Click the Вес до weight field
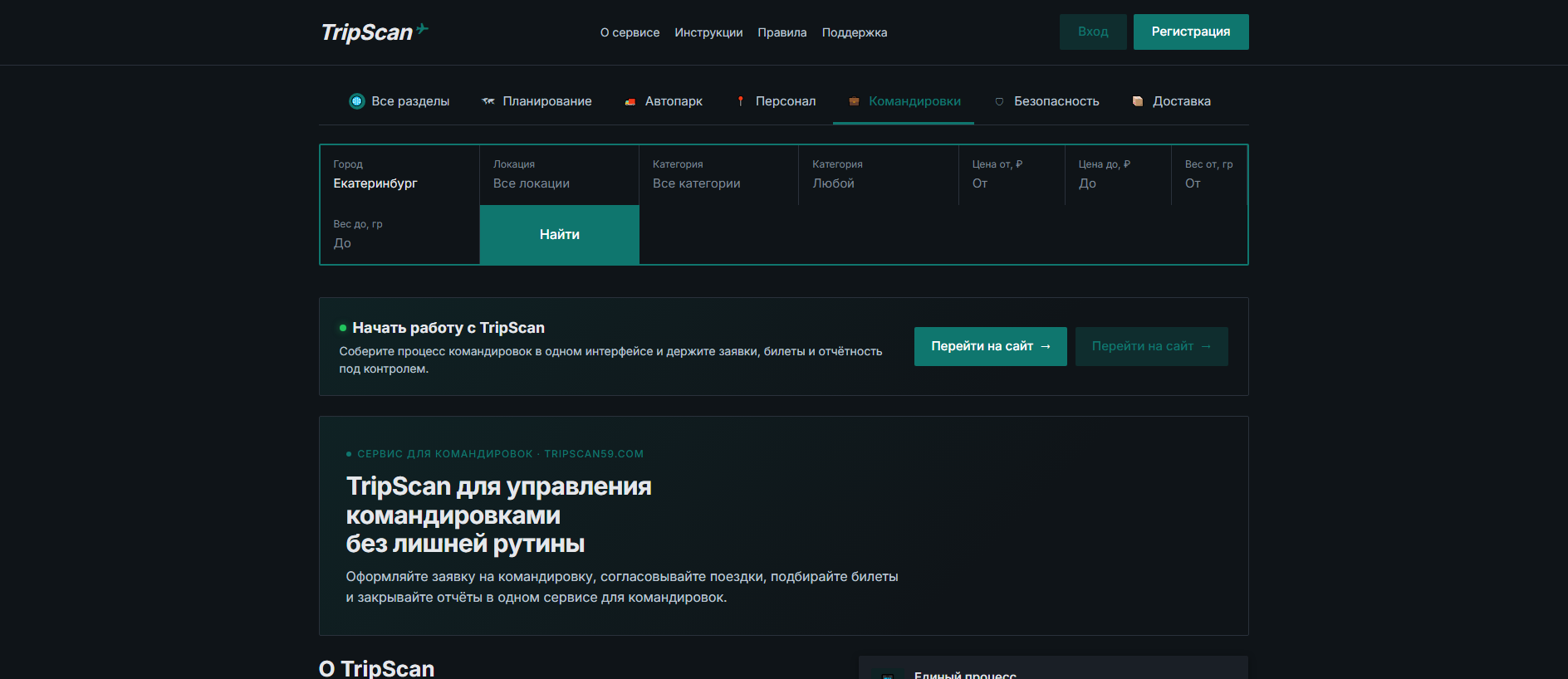 (x=399, y=235)
